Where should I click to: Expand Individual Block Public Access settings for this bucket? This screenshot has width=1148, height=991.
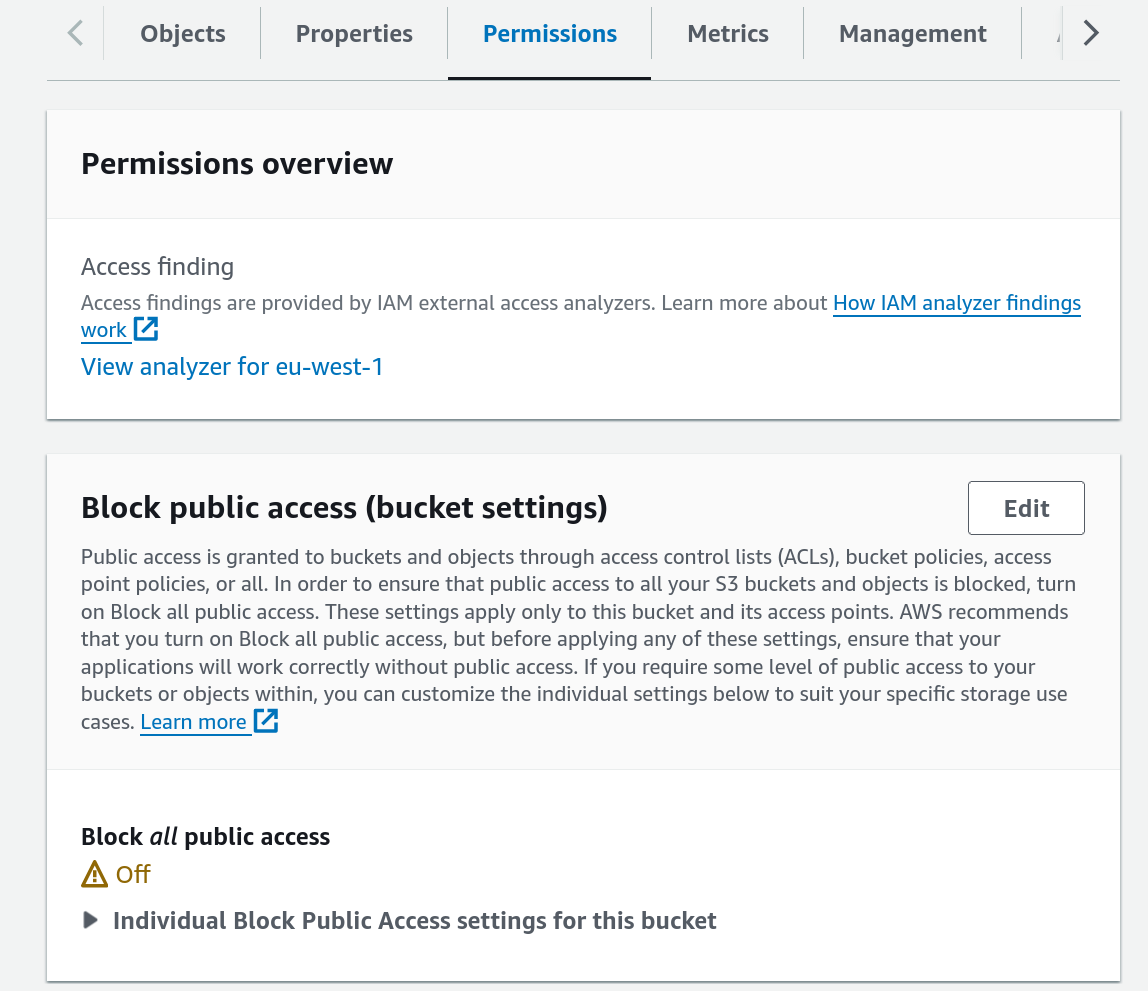pyautogui.click(x=415, y=920)
